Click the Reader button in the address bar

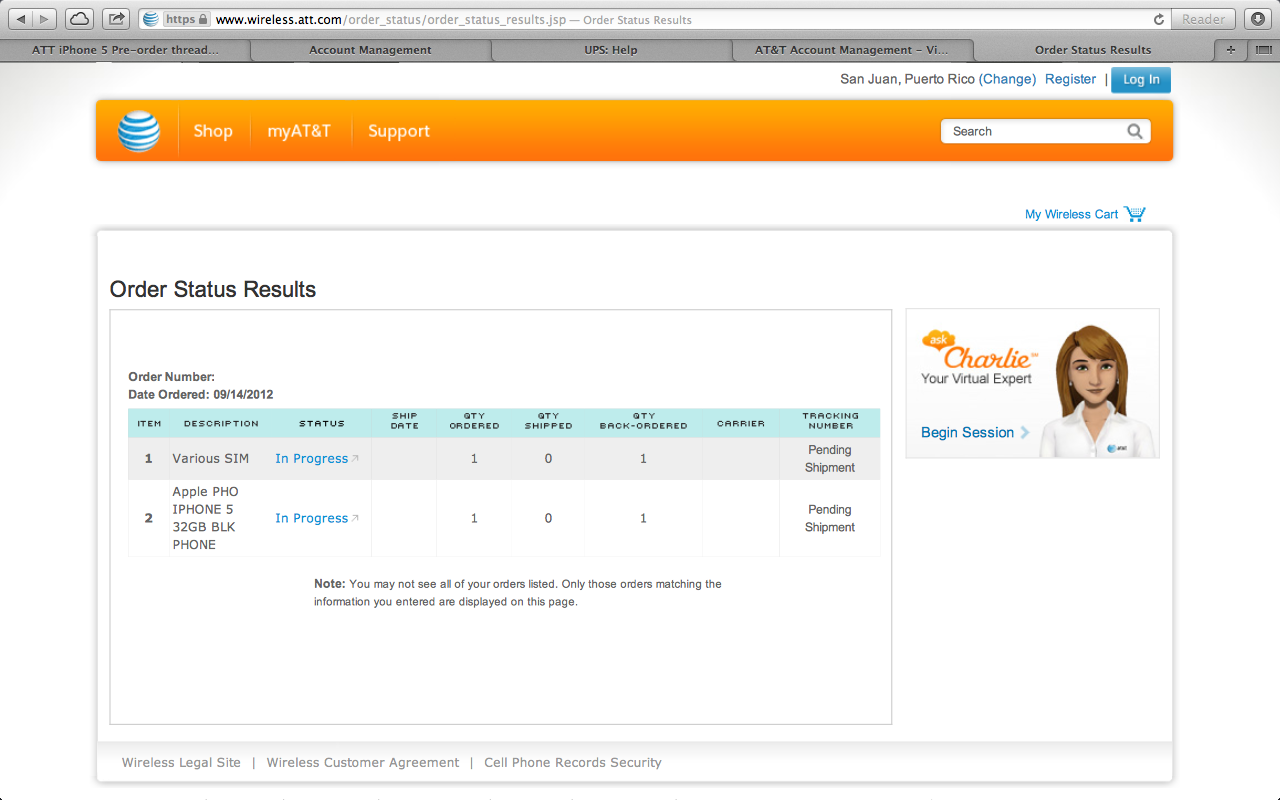[x=1203, y=19]
